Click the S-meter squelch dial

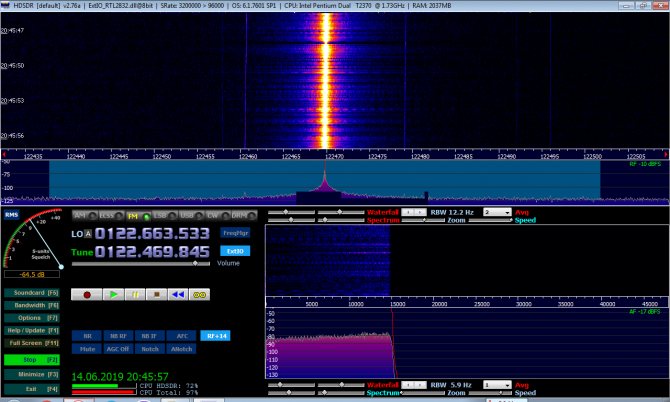(33, 238)
